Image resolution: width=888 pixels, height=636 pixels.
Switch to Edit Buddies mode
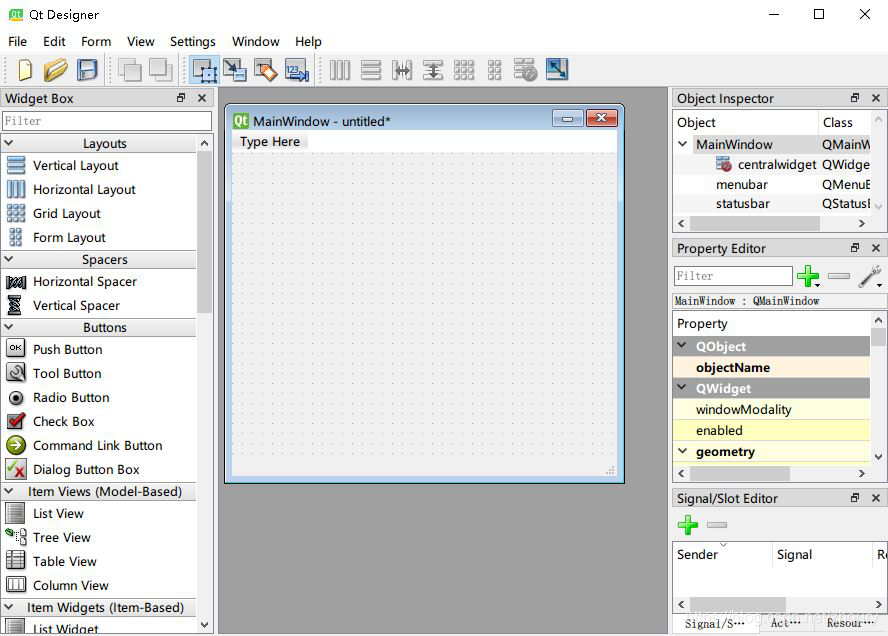(265, 70)
